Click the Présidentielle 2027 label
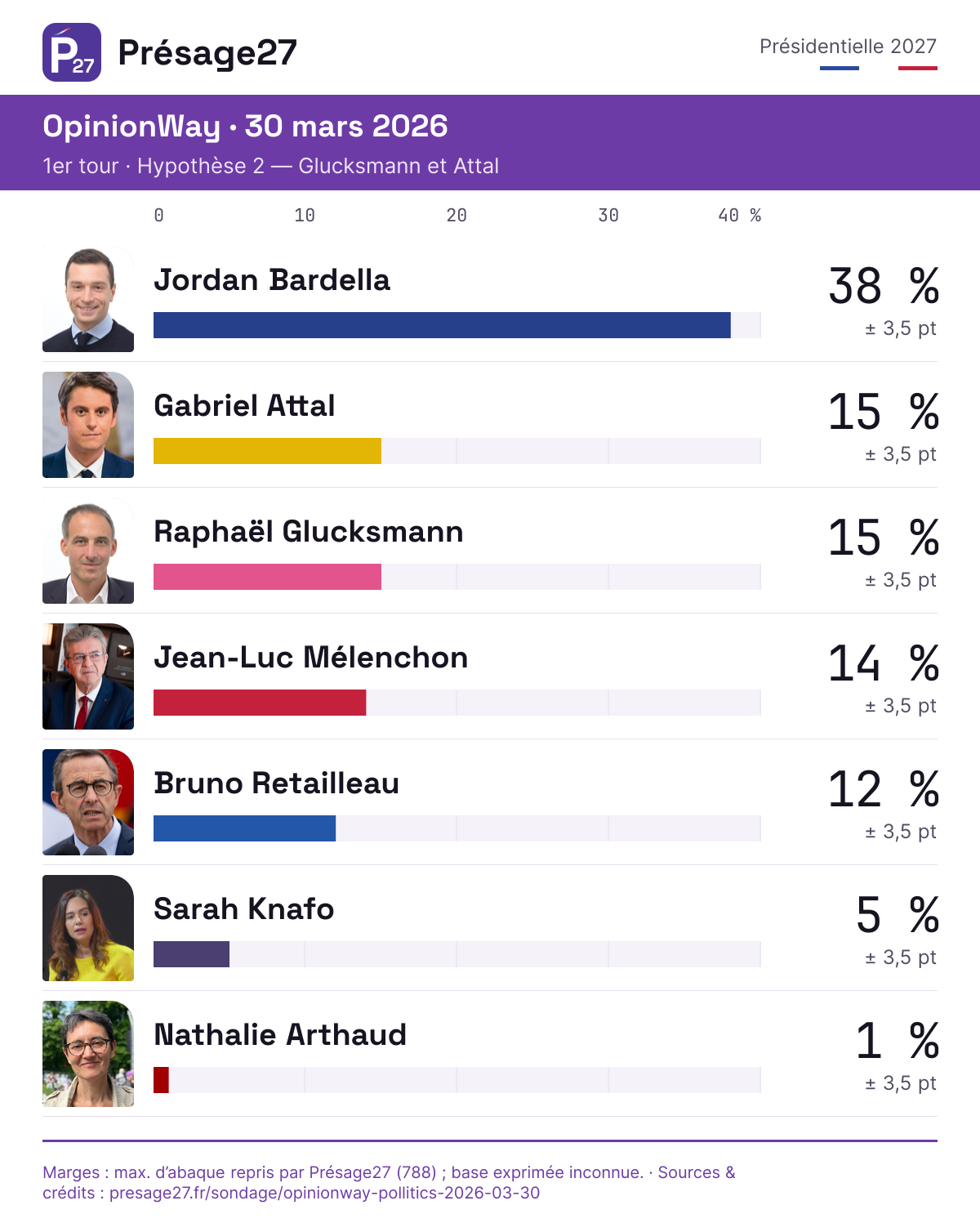The height and width of the screenshot is (1223, 980). (x=848, y=47)
